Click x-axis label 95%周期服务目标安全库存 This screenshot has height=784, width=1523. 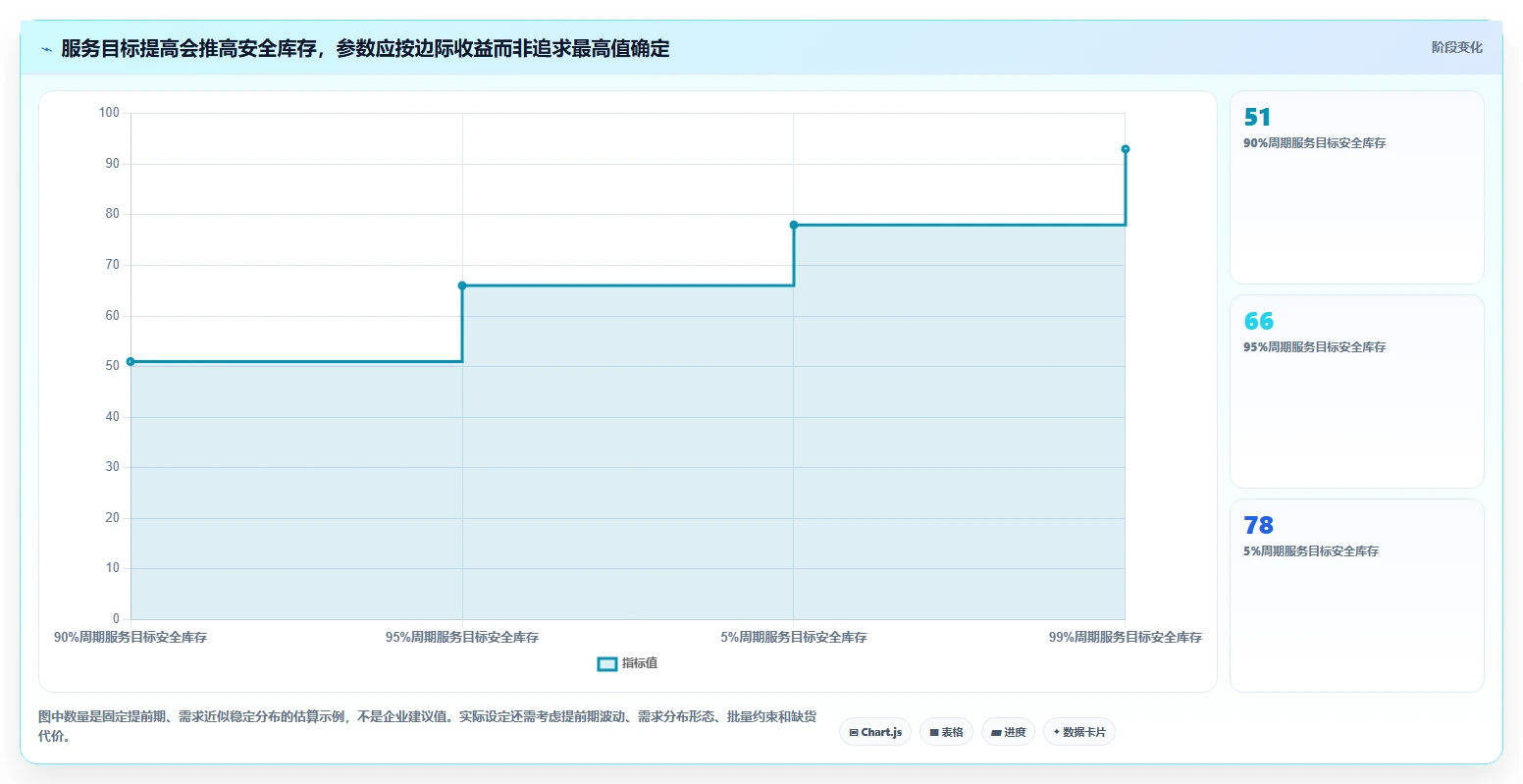click(x=462, y=638)
